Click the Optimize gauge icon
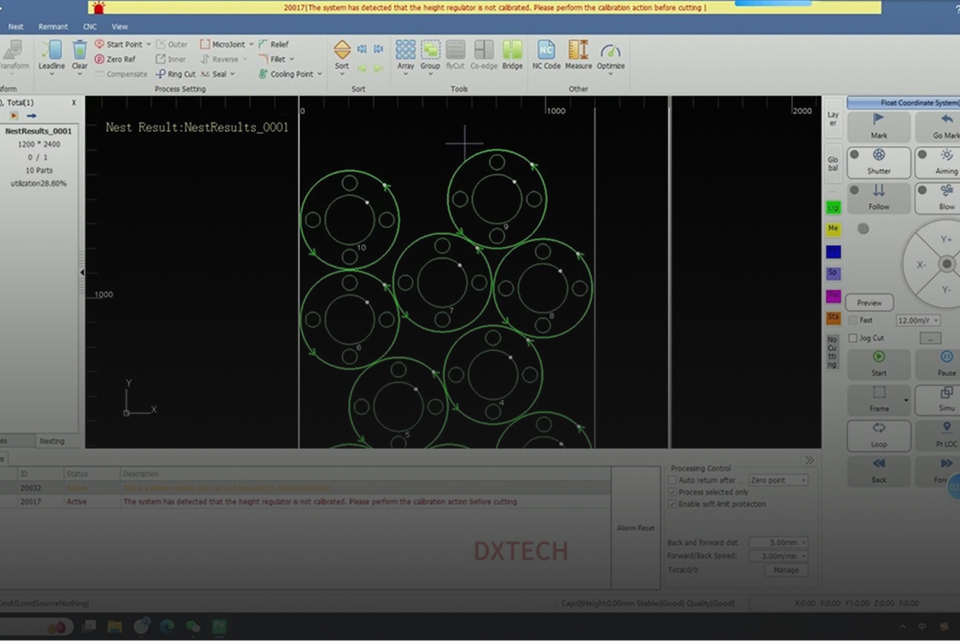Screen dimensions: 960x641 pos(610,50)
